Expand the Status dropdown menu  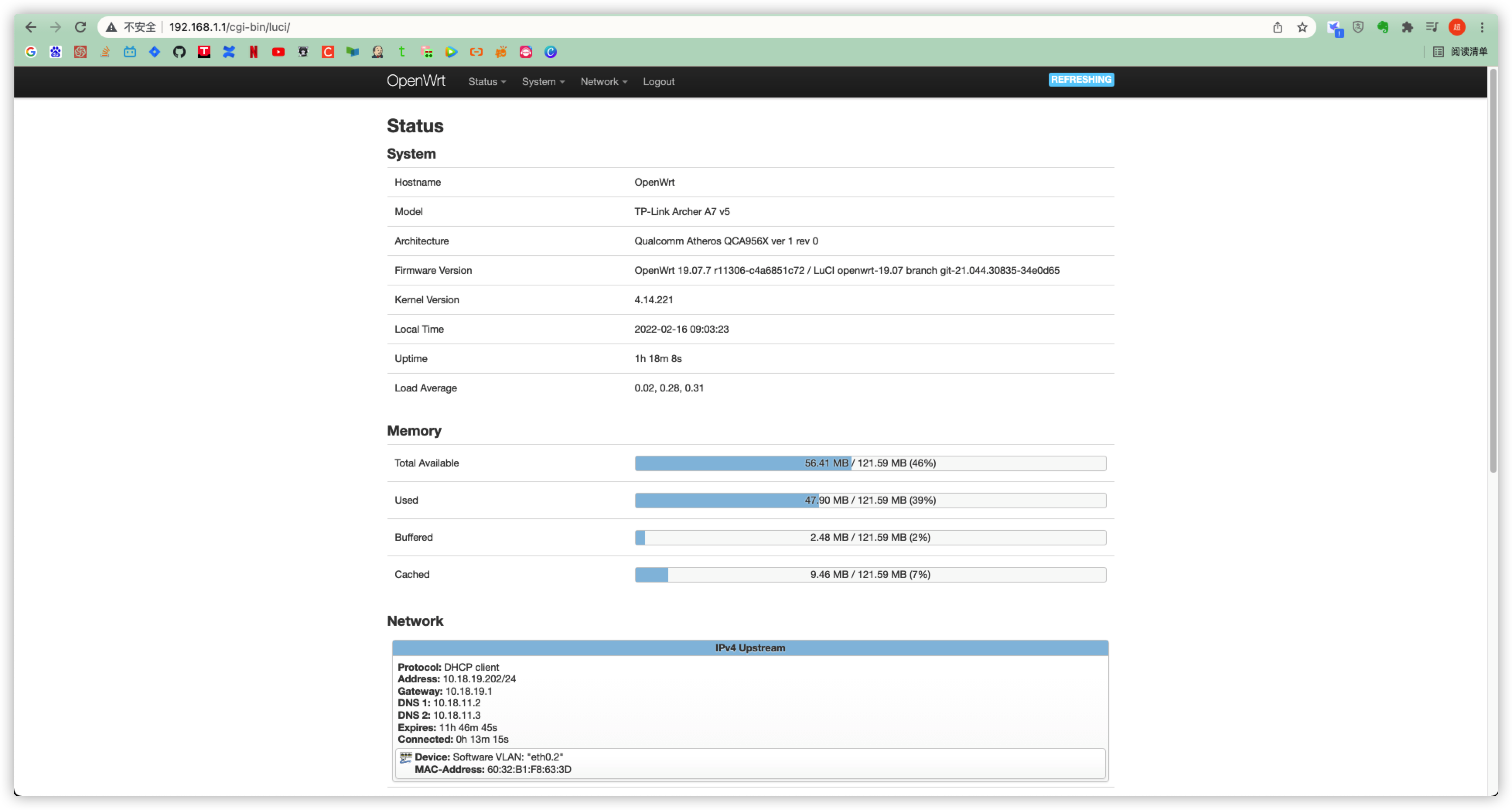click(486, 82)
